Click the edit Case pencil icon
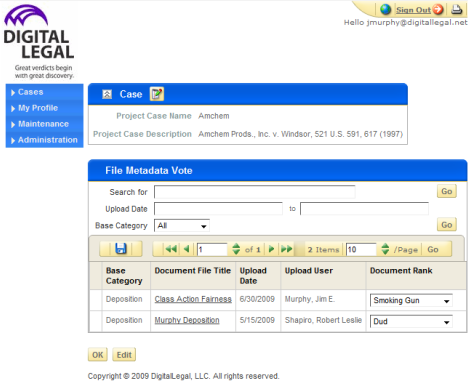The width and height of the screenshot is (468, 384). tap(157, 94)
